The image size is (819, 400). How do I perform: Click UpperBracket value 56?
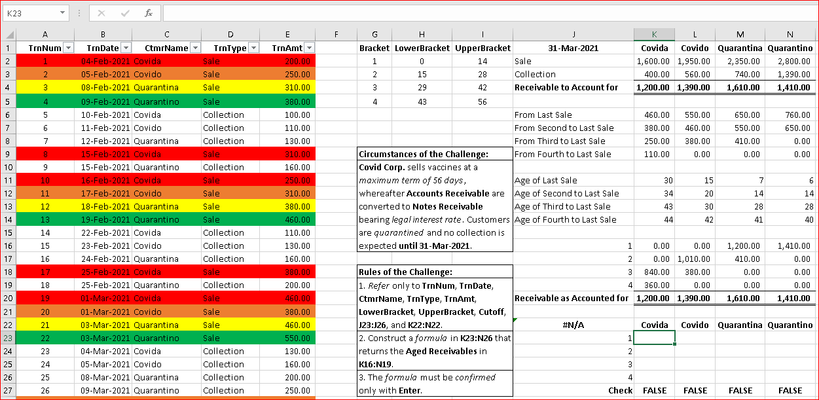(483, 102)
